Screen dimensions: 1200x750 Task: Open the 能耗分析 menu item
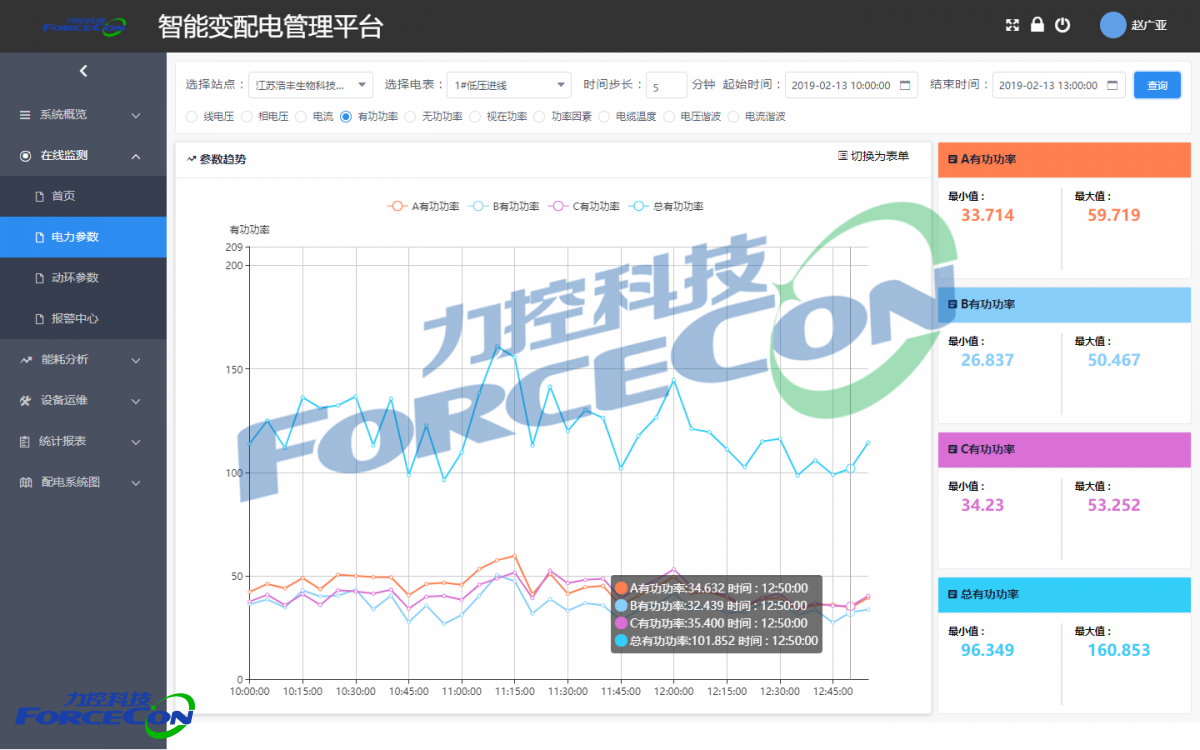[83, 360]
